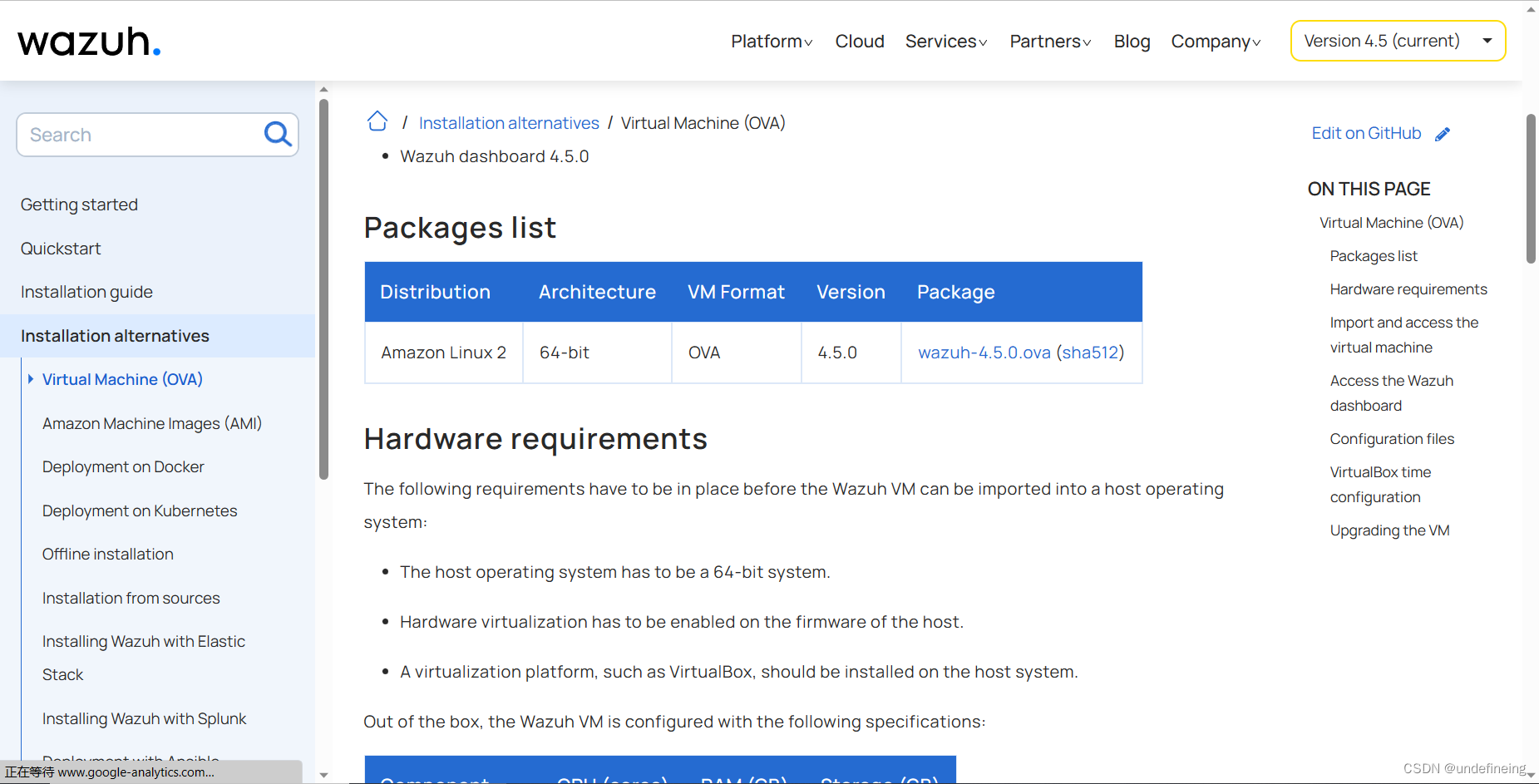Open the Services menu

[946, 41]
